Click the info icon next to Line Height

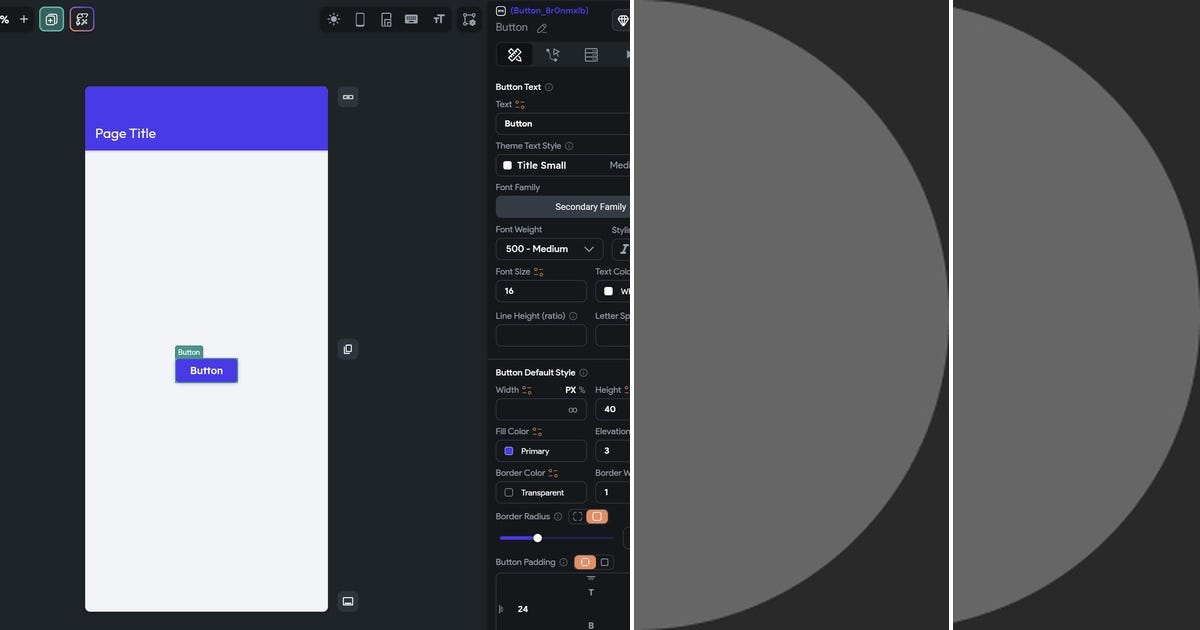coord(573,316)
